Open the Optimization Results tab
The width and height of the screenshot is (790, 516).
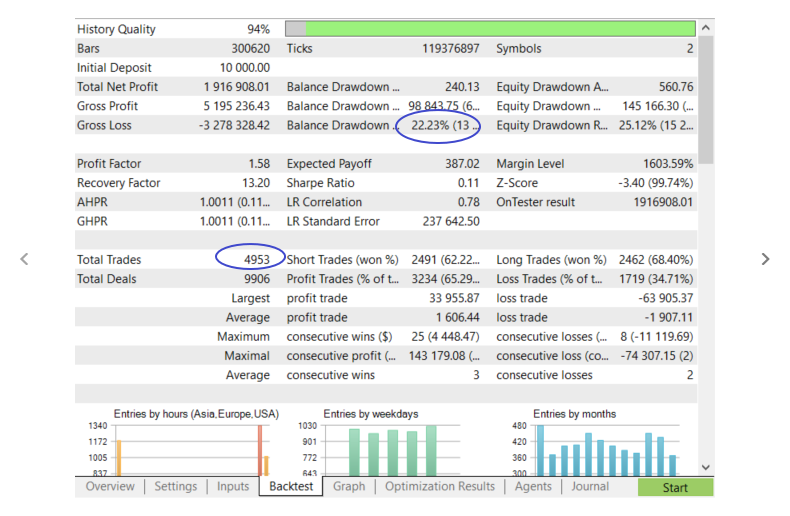(440, 486)
